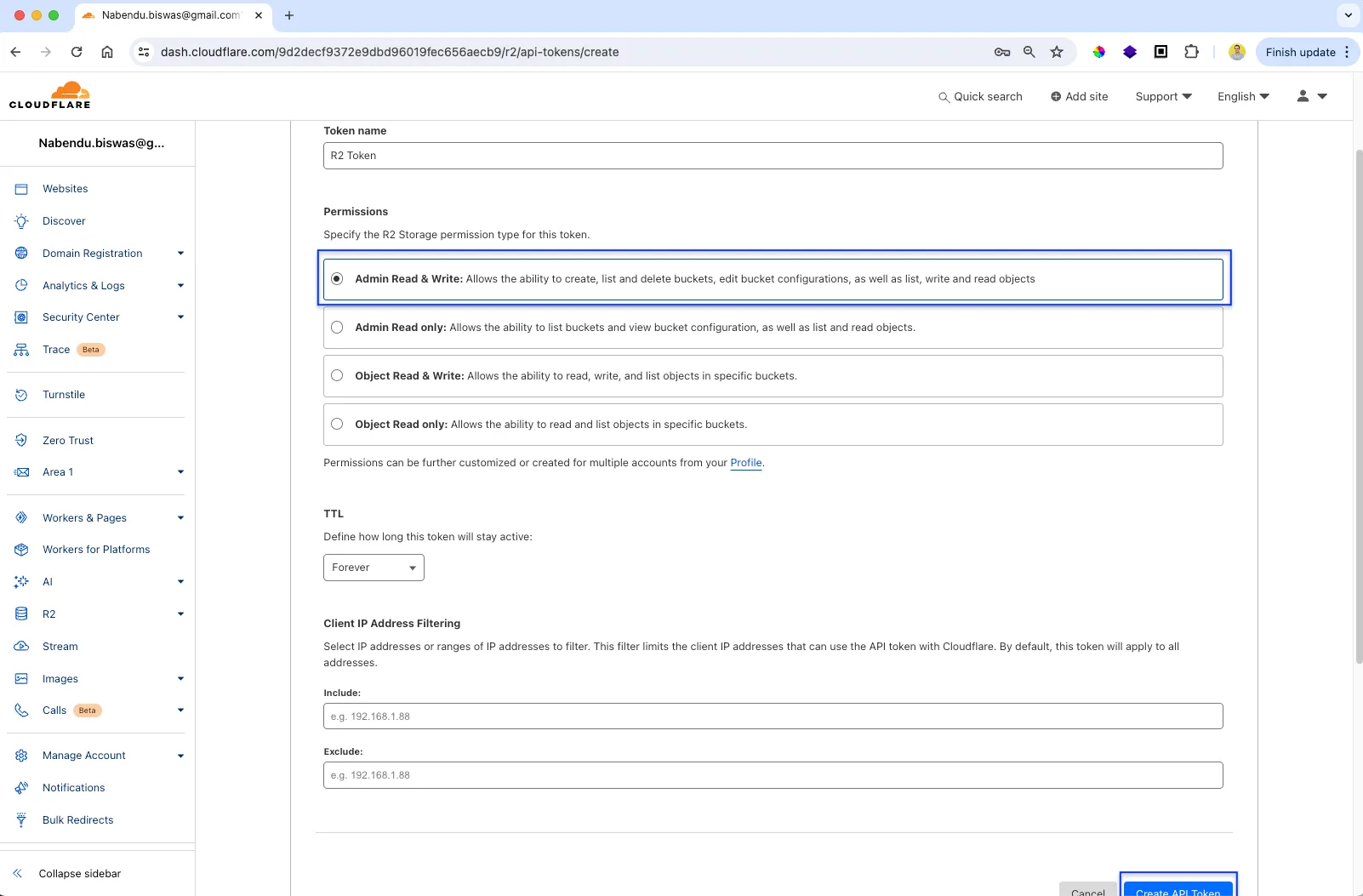Open Stream in the sidebar

(60, 647)
